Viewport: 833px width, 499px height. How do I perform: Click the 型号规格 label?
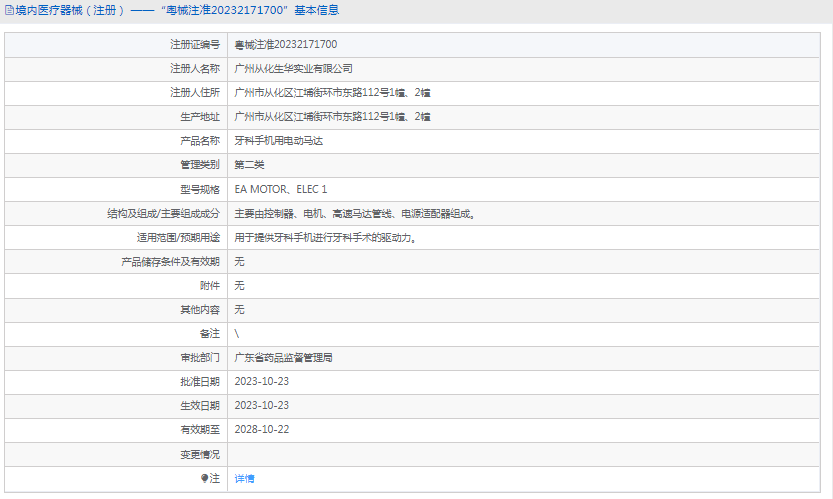[200, 189]
